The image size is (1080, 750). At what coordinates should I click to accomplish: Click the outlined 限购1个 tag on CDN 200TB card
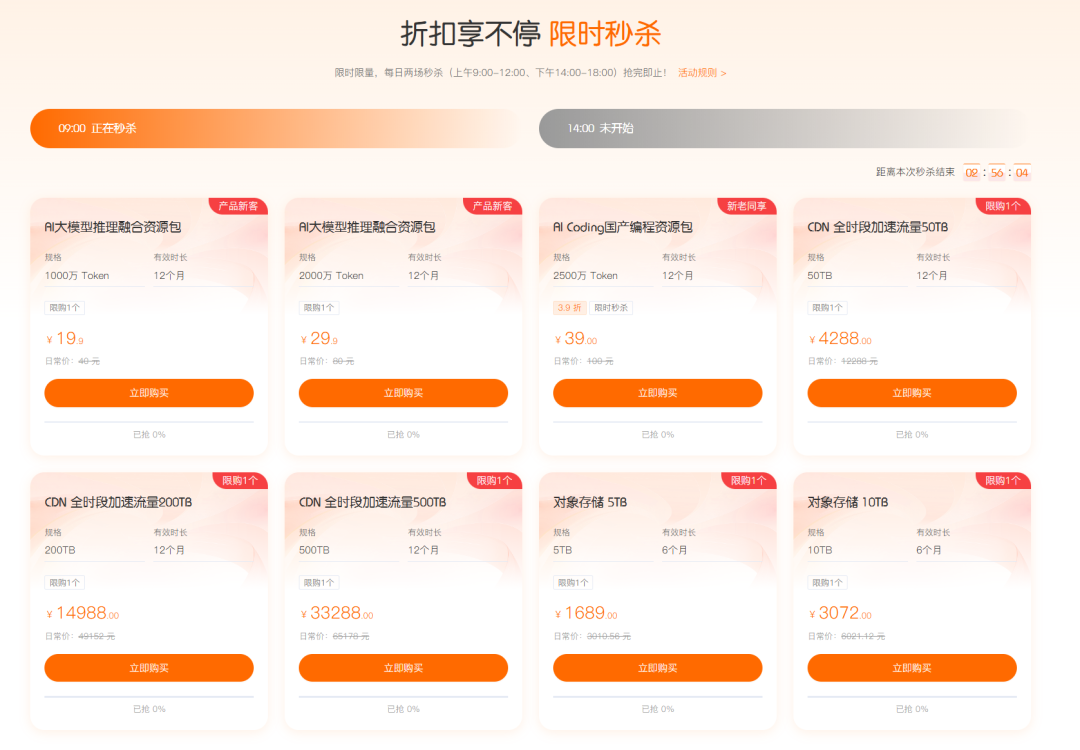point(65,583)
